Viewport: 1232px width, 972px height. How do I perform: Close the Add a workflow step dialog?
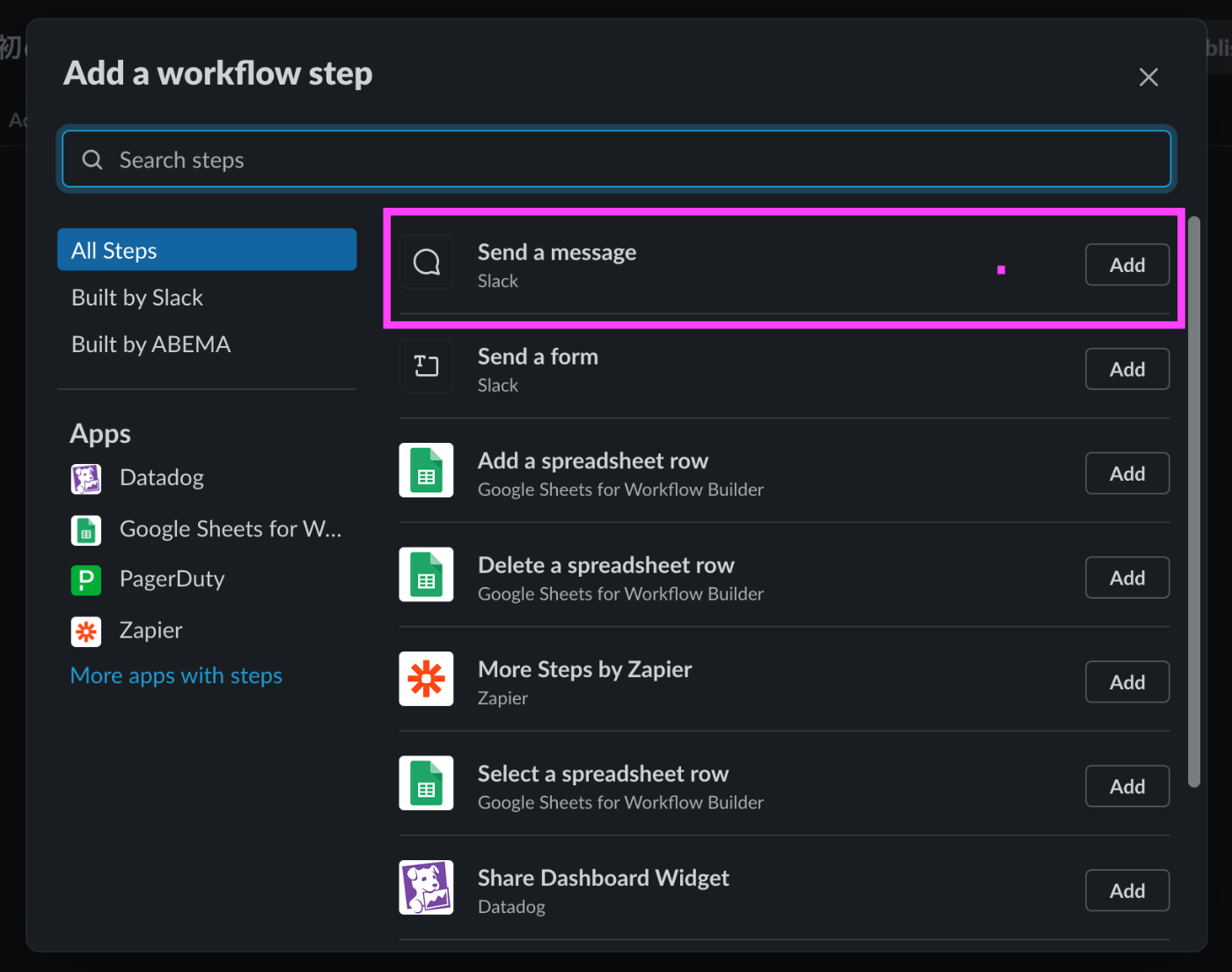click(1148, 77)
